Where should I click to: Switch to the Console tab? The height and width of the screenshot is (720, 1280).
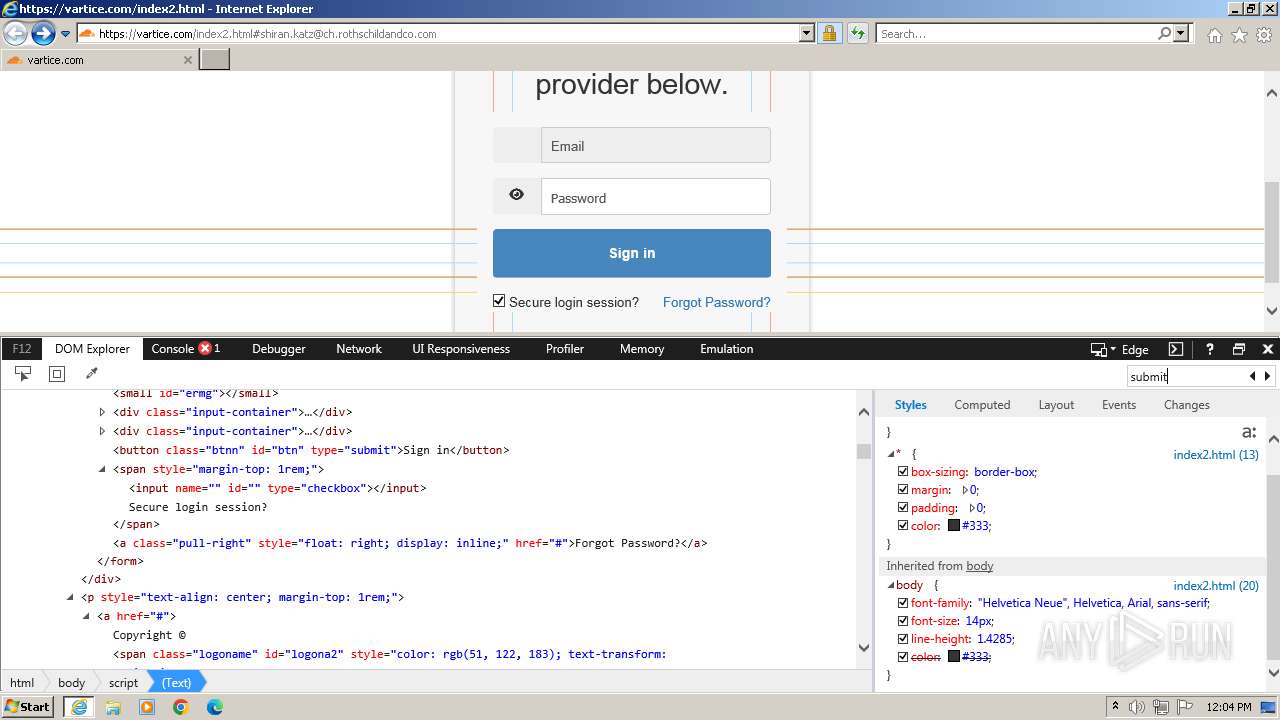tap(185, 349)
